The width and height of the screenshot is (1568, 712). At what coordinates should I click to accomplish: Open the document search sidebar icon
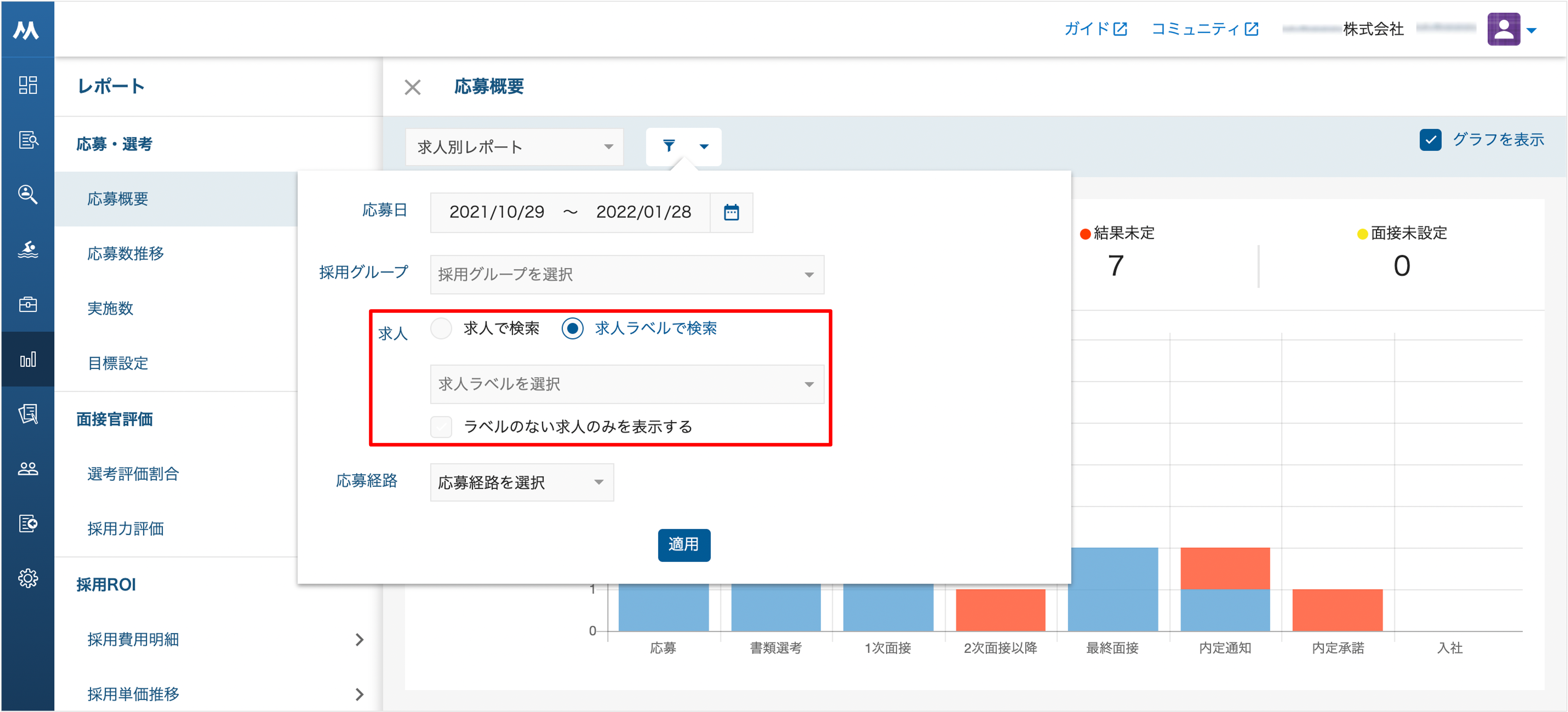(x=28, y=140)
